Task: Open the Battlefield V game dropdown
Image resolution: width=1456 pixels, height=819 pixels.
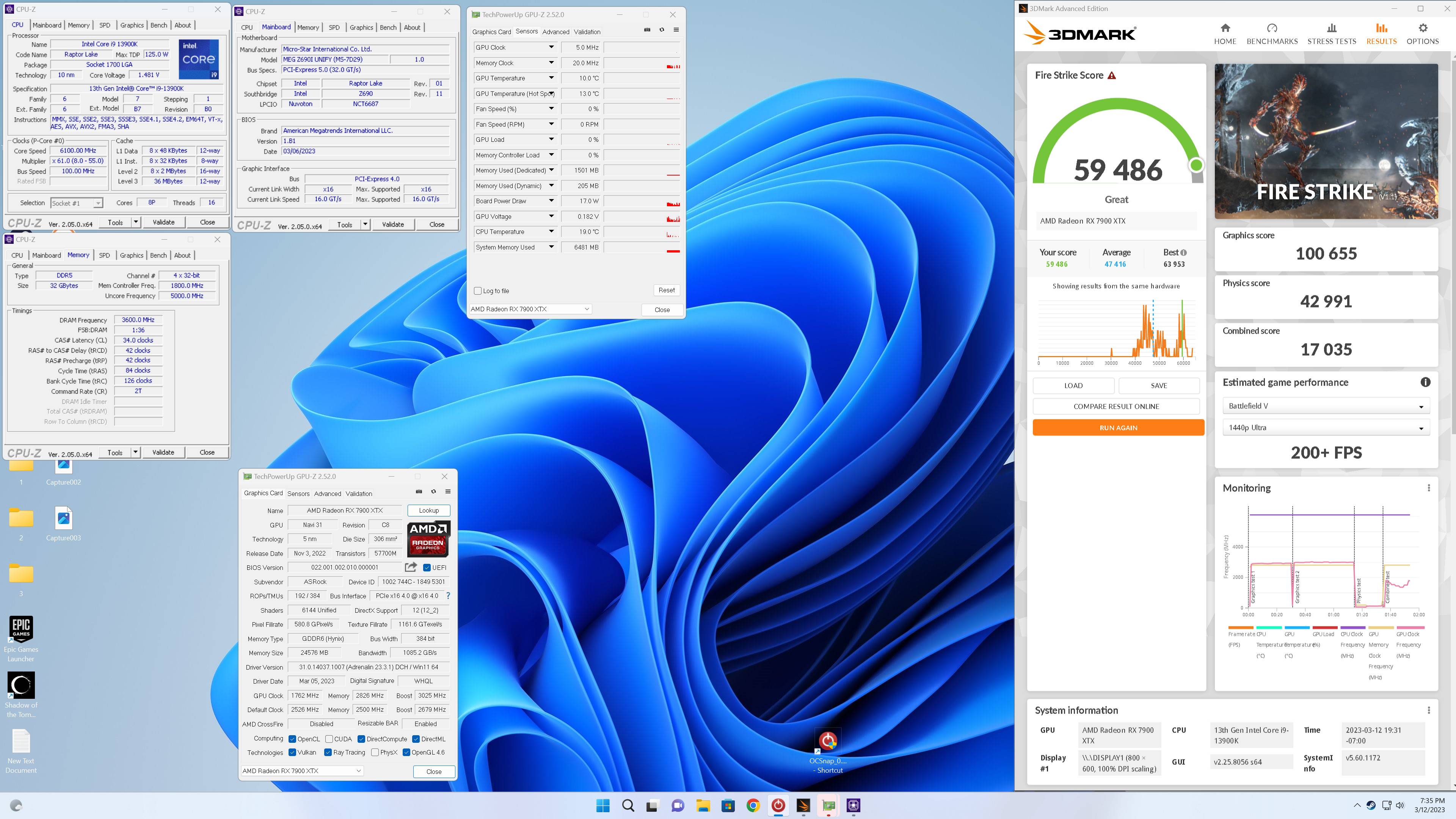Action: (1326, 406)
